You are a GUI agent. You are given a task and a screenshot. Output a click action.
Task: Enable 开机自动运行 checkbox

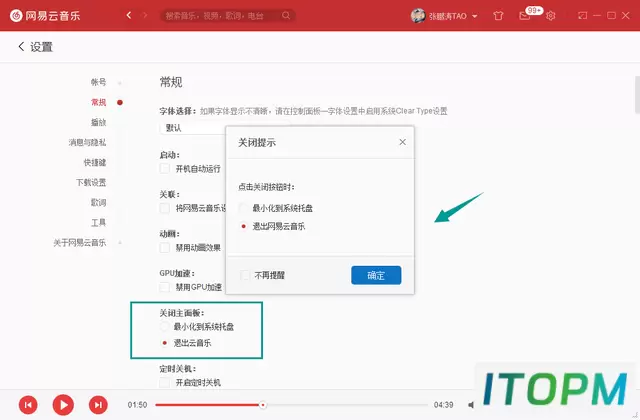(x=164, y=169)
